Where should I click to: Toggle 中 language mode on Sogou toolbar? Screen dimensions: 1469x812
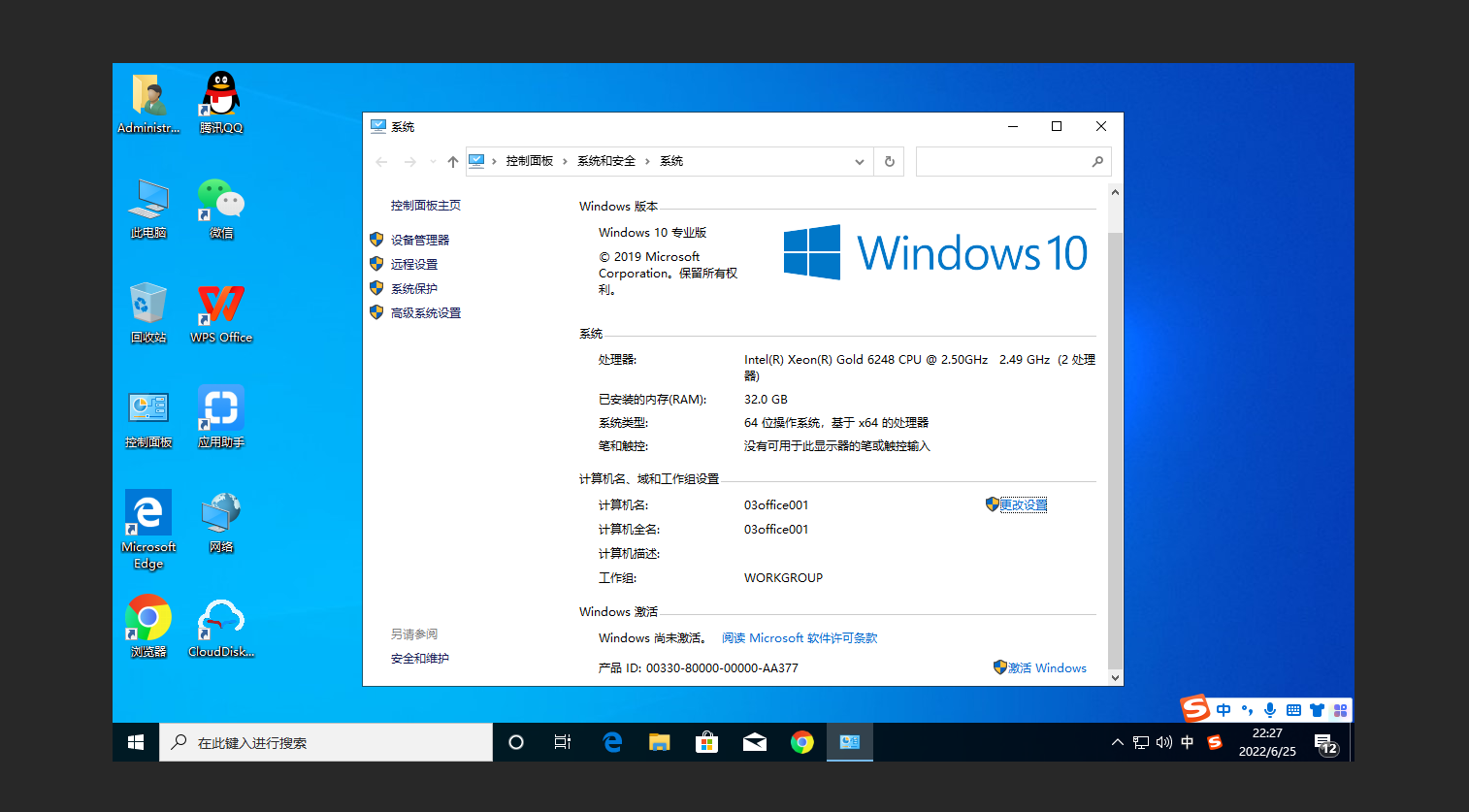click(1224, 710)
